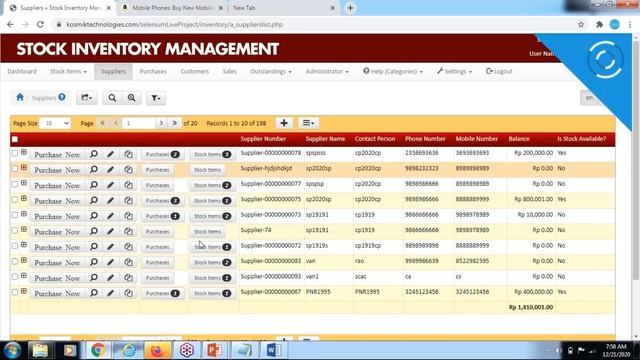Screen dimensions: 640x360
Task: Click the quick search magnifier icon
Action: click(x=112, y=98)
